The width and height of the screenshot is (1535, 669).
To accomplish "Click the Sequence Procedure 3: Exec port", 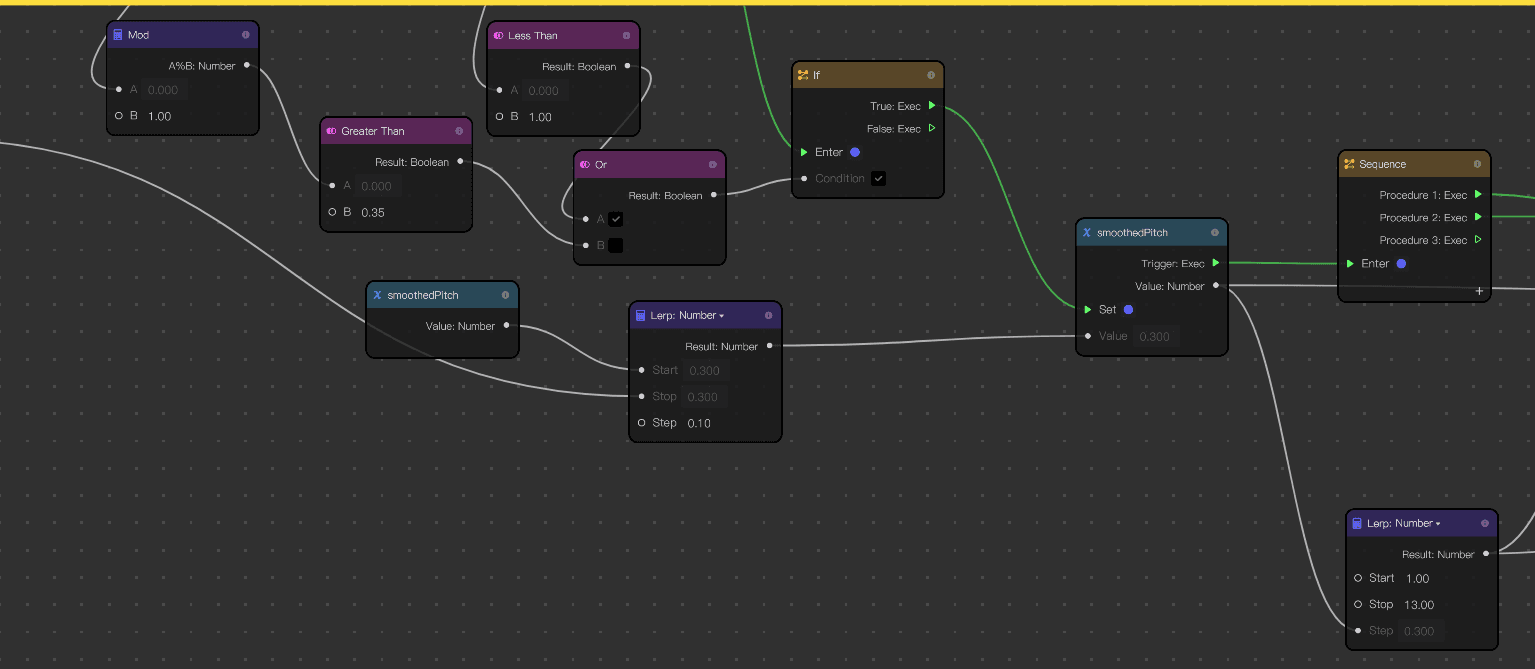I will point(1478,240).
